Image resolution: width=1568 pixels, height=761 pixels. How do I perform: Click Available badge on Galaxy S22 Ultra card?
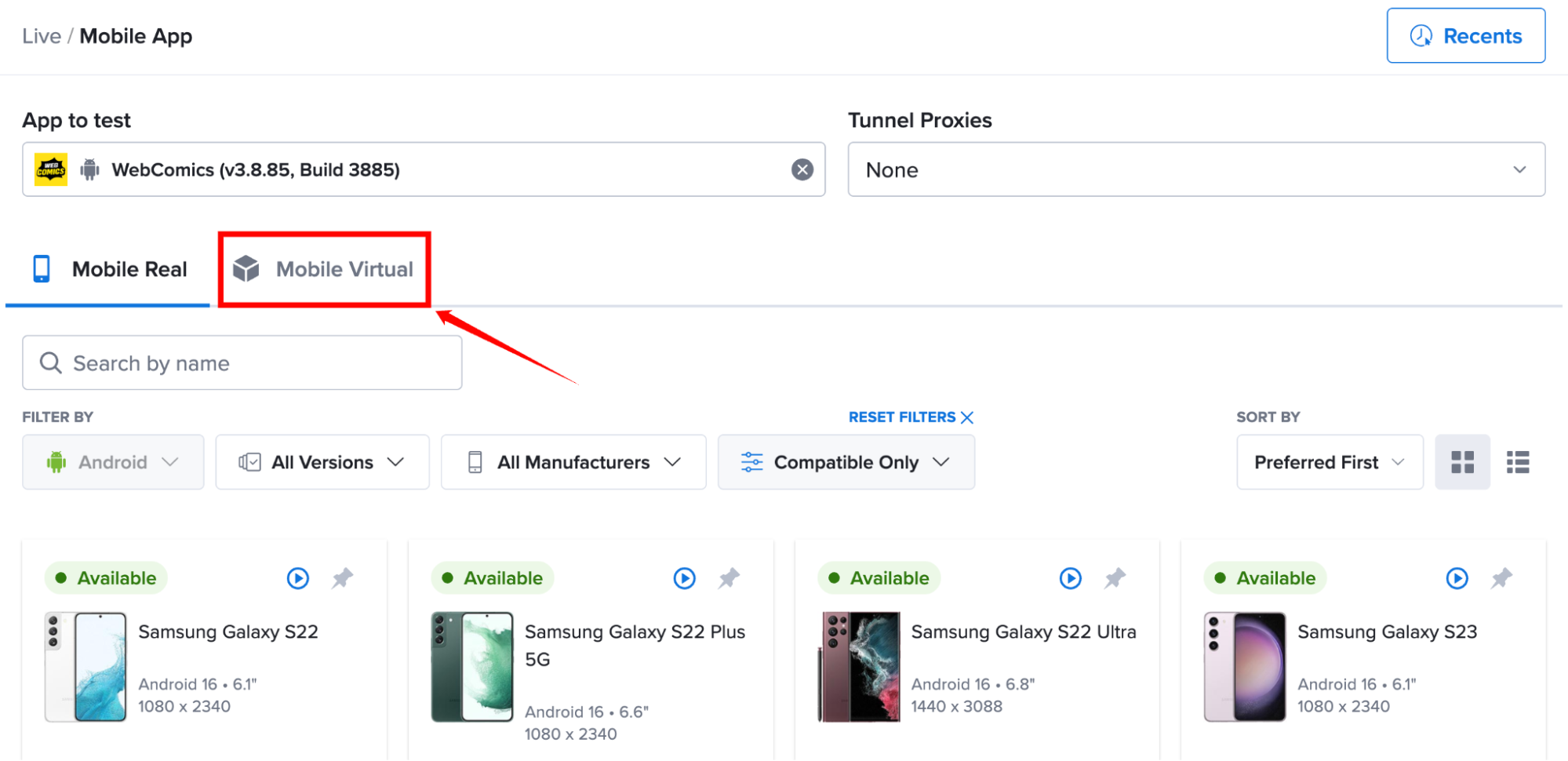tap(879, 578)
